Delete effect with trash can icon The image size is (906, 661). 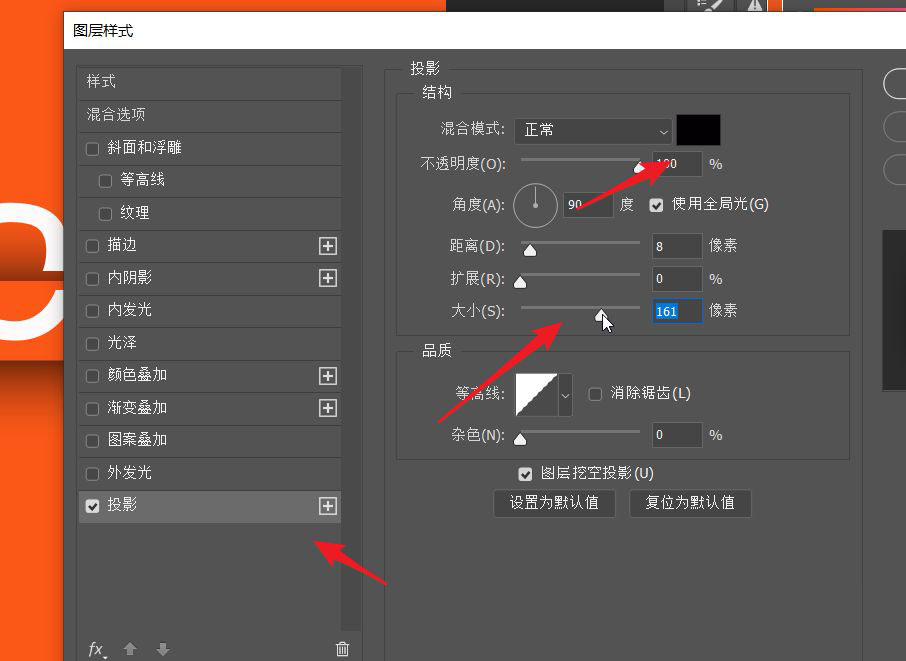pyautogui.click(x=342, y=649)
